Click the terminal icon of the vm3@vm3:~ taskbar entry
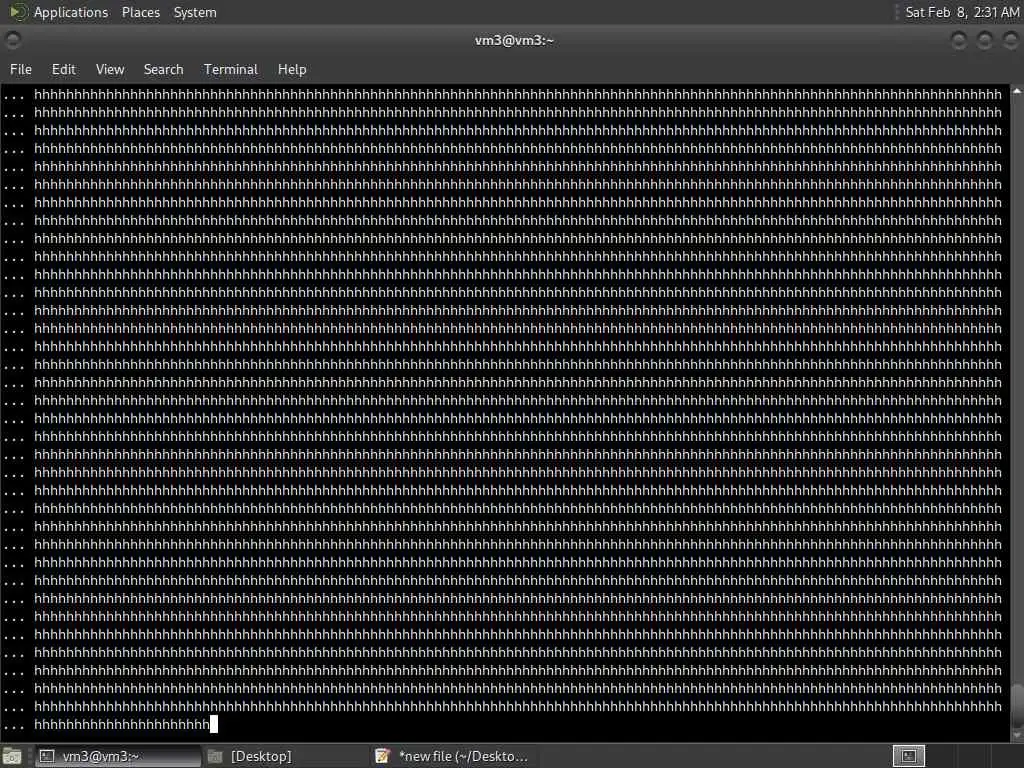 click(46, 756)
